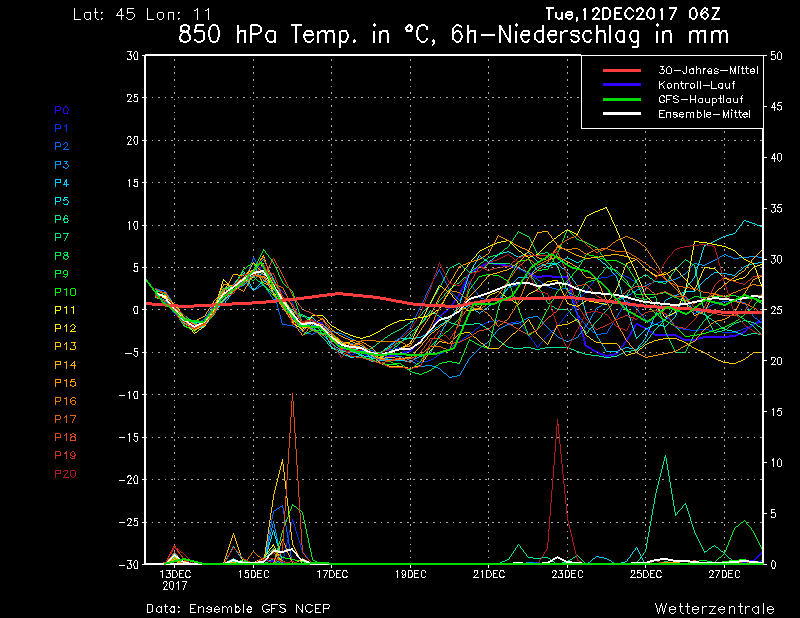Click the P18 ensemble member label

(65, 437)
